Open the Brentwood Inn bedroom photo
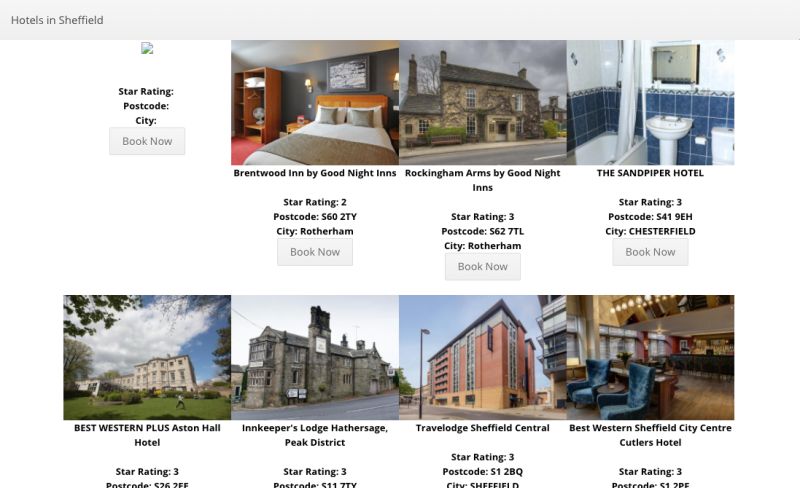This screenshot has height=488, width=800. click(315, 103)
